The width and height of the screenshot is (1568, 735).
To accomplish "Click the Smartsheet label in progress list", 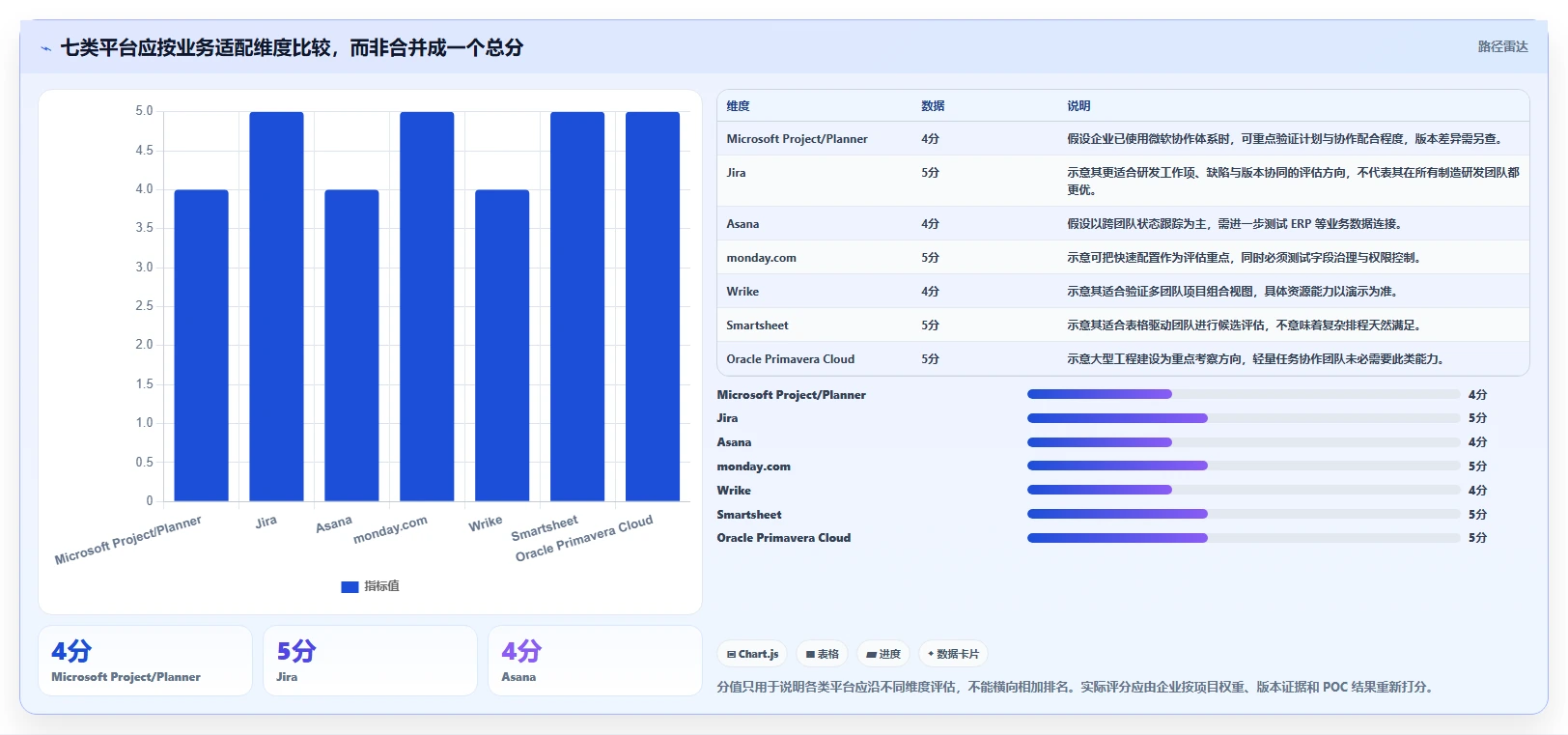I will click(749, 515).
